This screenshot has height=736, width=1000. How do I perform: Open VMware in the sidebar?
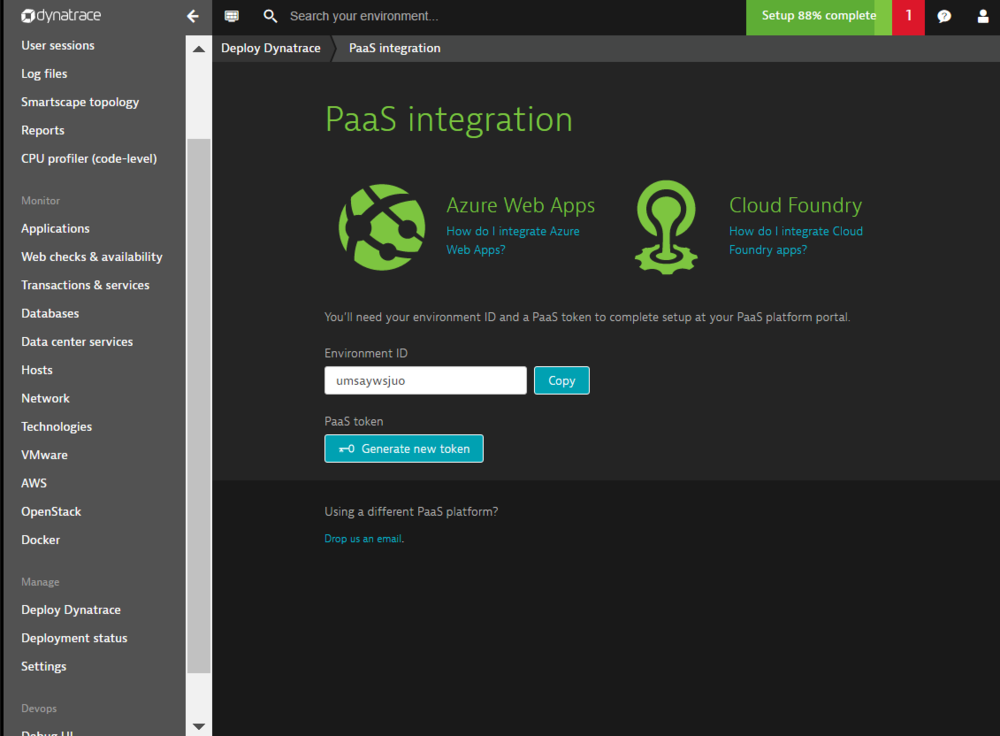44,455
